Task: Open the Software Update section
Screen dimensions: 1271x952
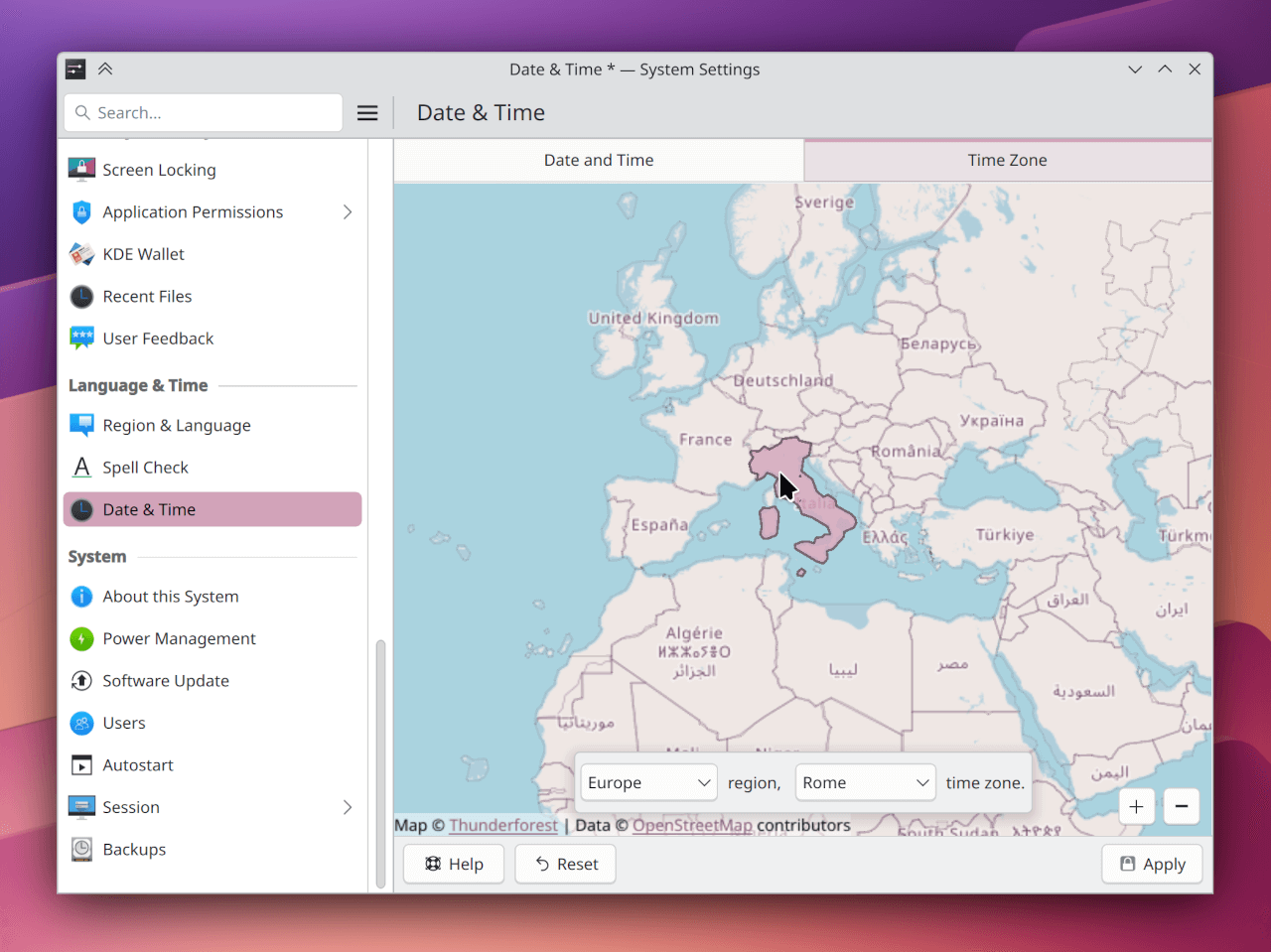Action: [x=166, y=681]
